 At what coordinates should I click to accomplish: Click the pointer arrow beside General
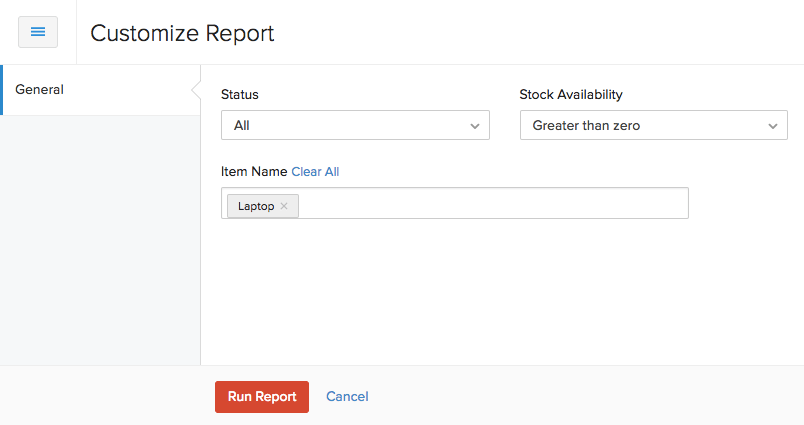[196, 90]
